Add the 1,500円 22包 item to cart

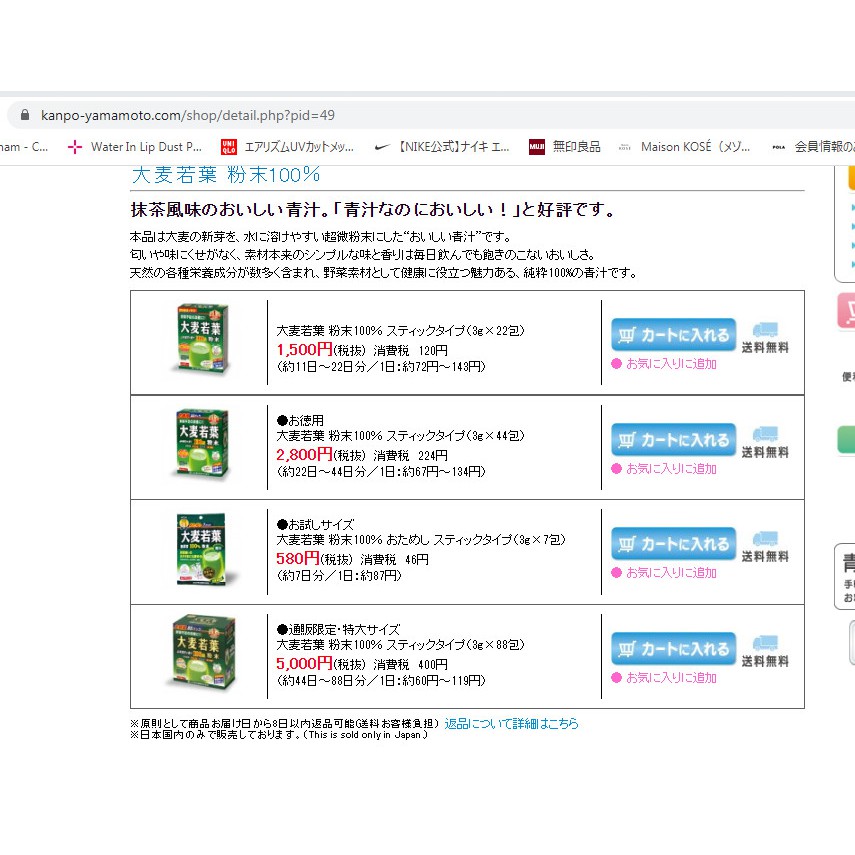coord(673,334)
